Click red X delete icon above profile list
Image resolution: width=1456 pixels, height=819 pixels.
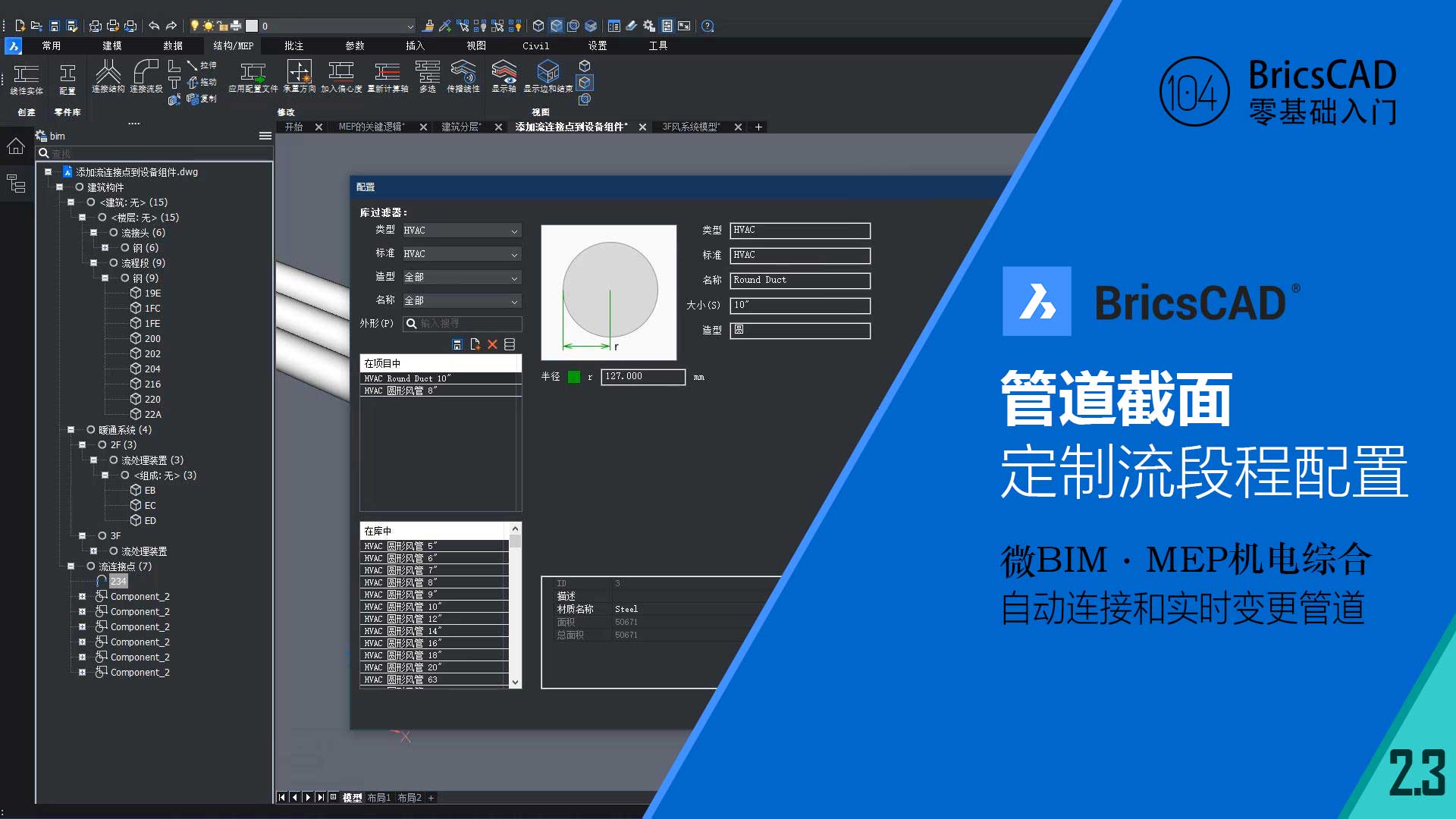(x=492, y=344)
